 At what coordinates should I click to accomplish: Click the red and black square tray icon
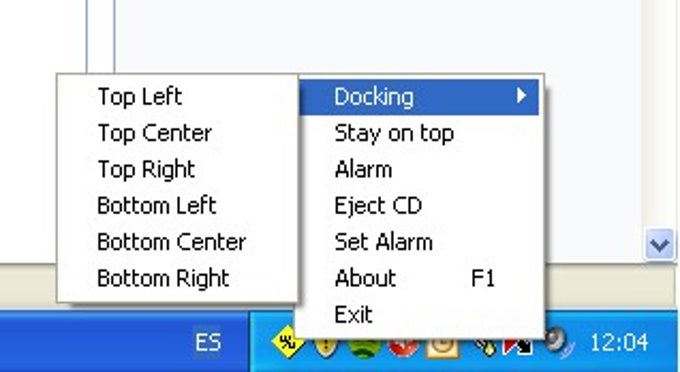[x=517, y=348]
